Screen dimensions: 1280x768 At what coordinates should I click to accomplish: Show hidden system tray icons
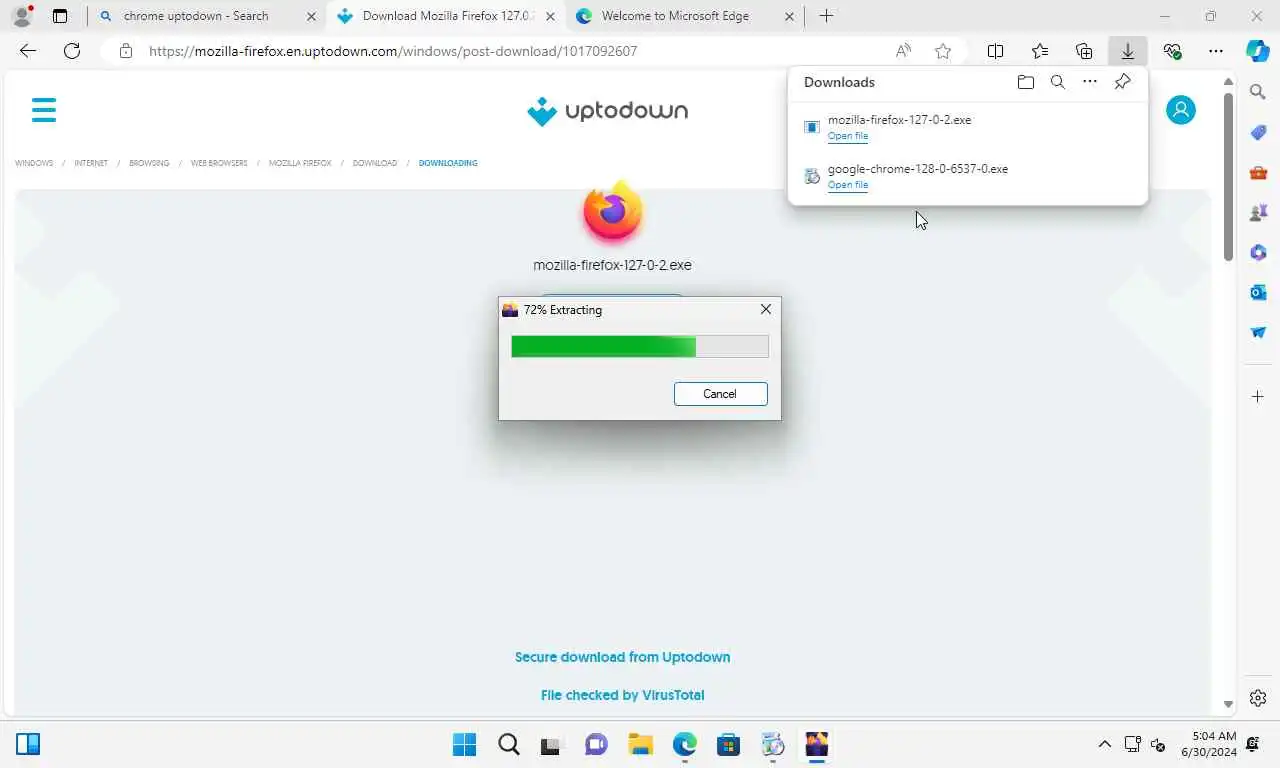tap(1104, 744)
